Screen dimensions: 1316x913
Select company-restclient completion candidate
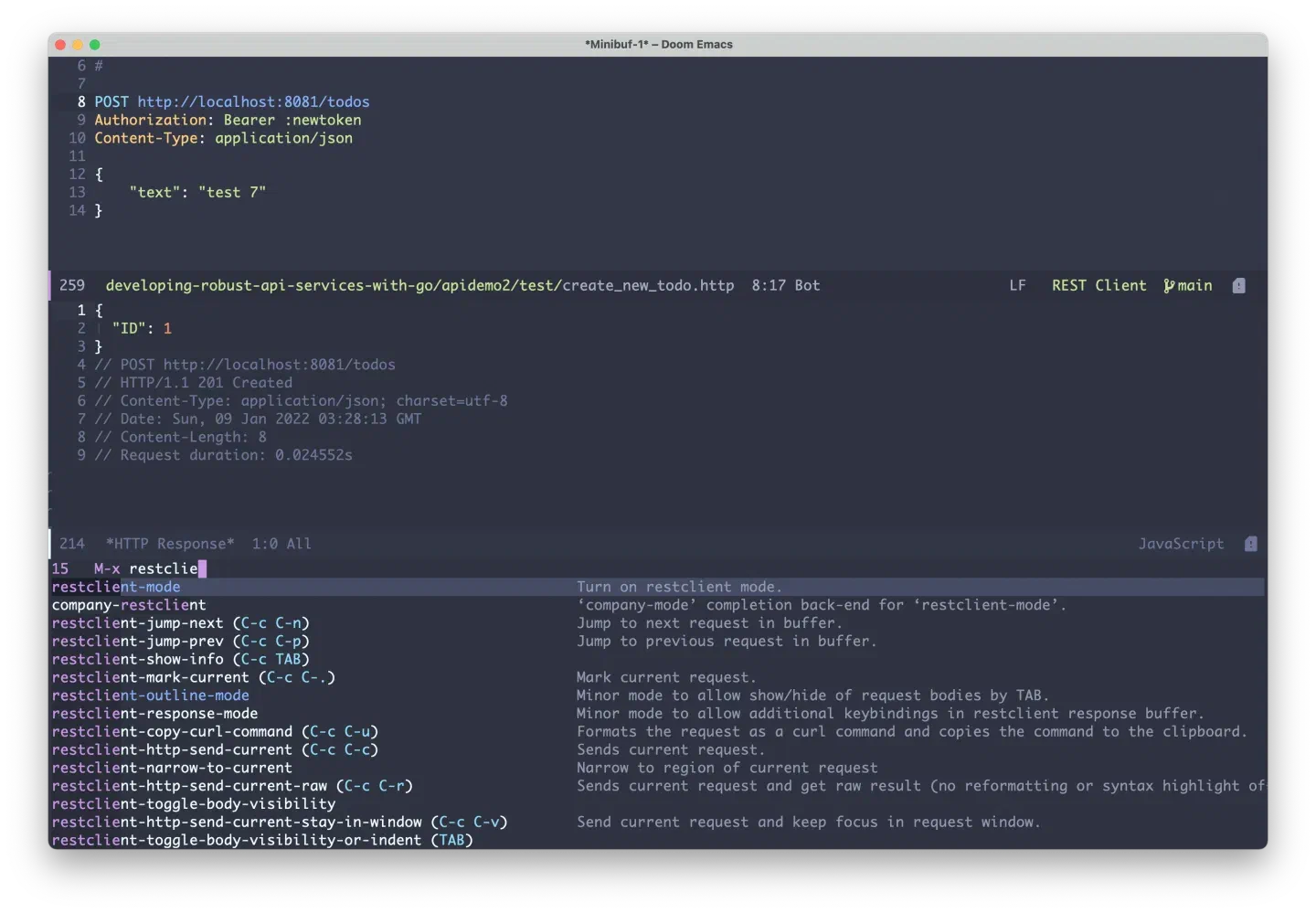click(x=129, y=605)
